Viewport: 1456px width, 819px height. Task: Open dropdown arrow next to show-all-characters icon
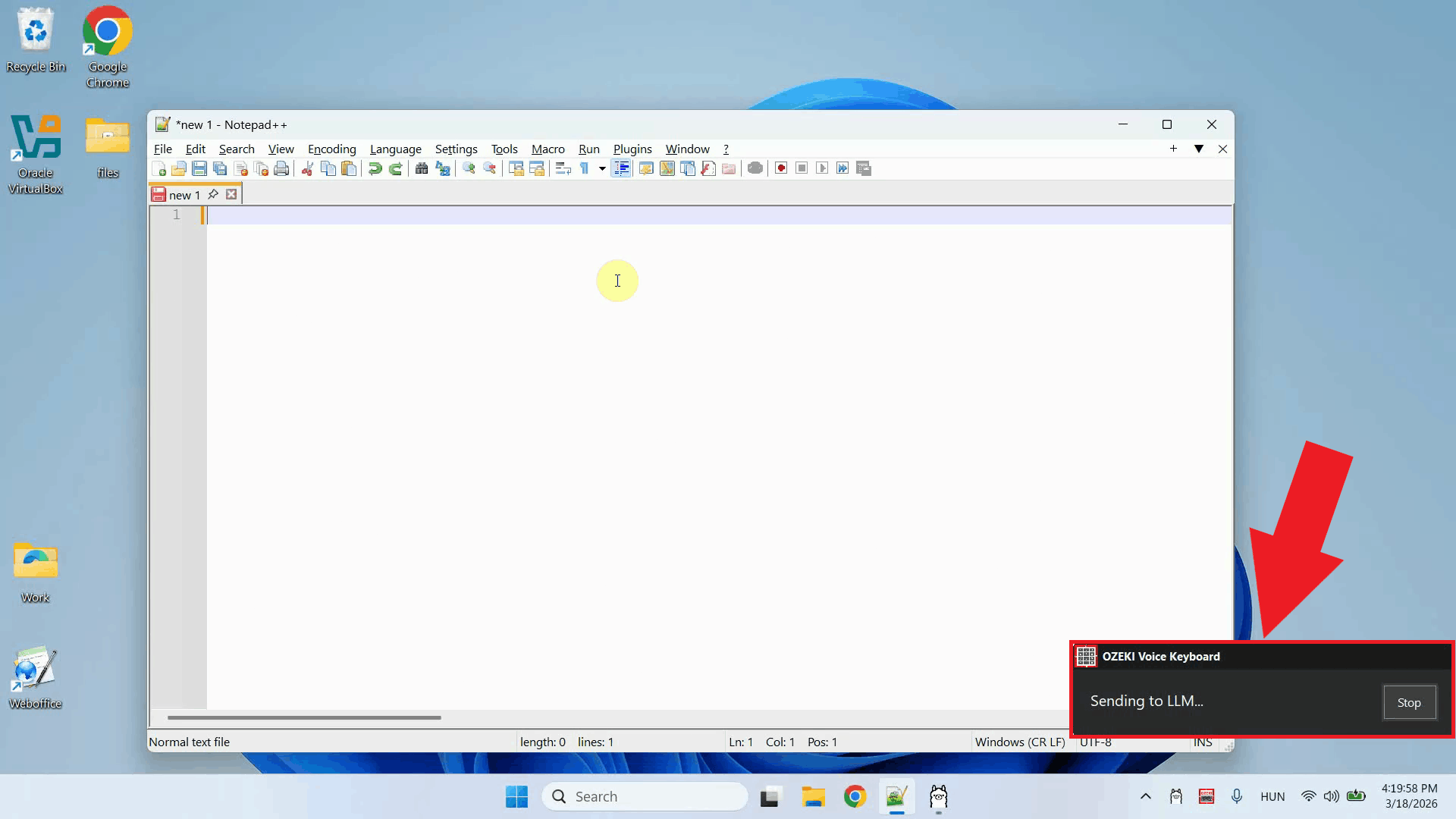pos(602,168)
